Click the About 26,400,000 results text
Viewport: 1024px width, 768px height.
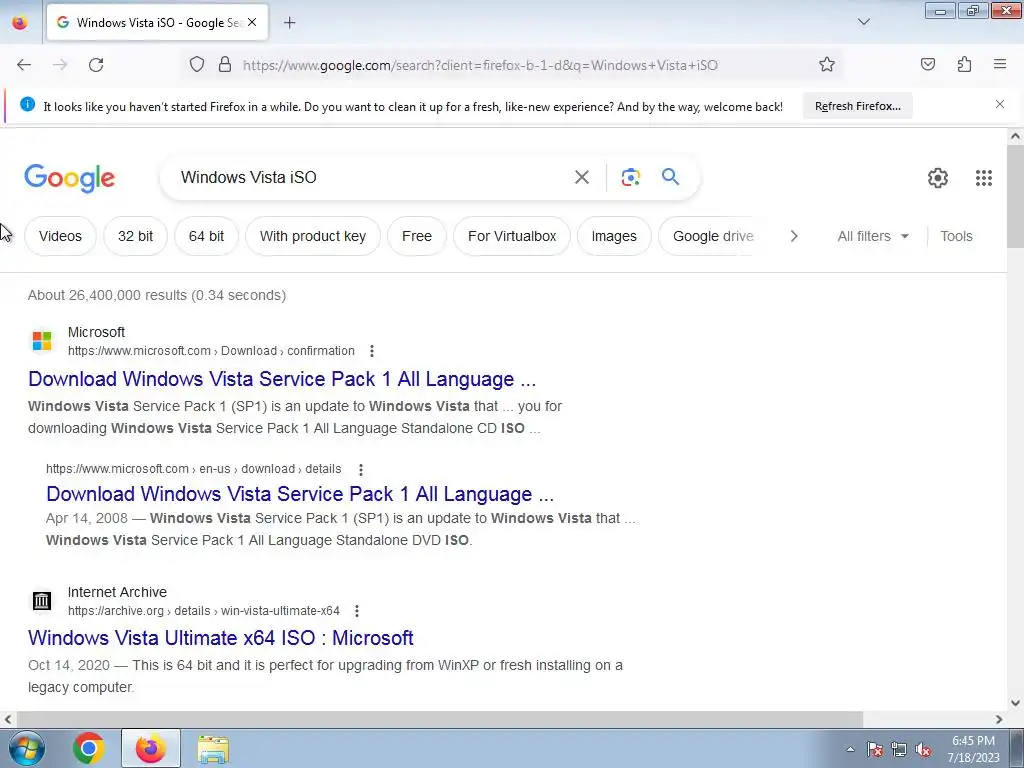pos(157,295)
